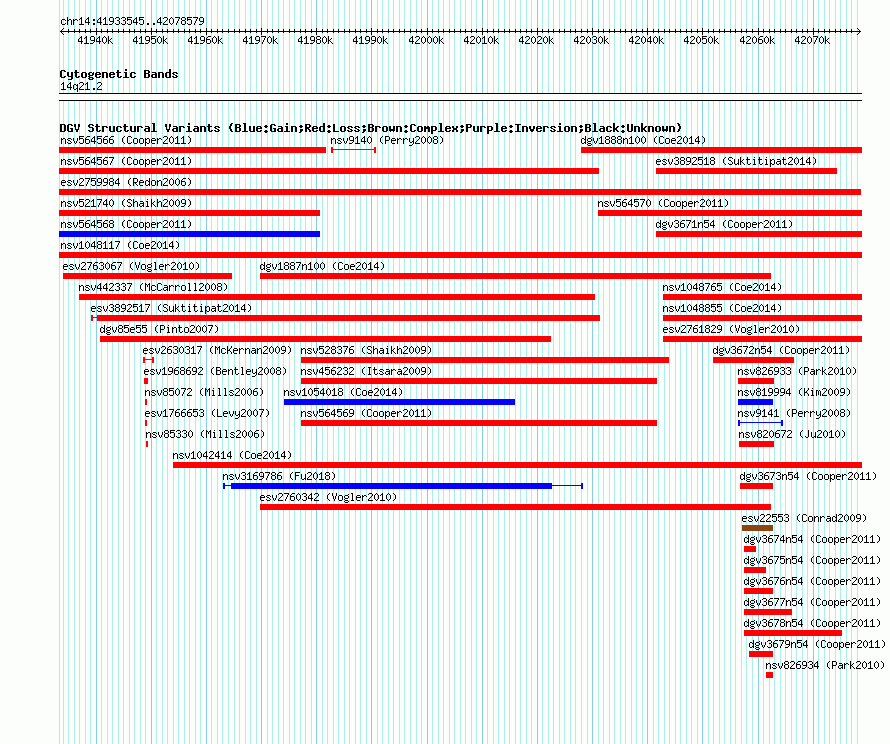
Task: Click nsv564569 (Cooper2011) label
Action: (x=366, y=413)
